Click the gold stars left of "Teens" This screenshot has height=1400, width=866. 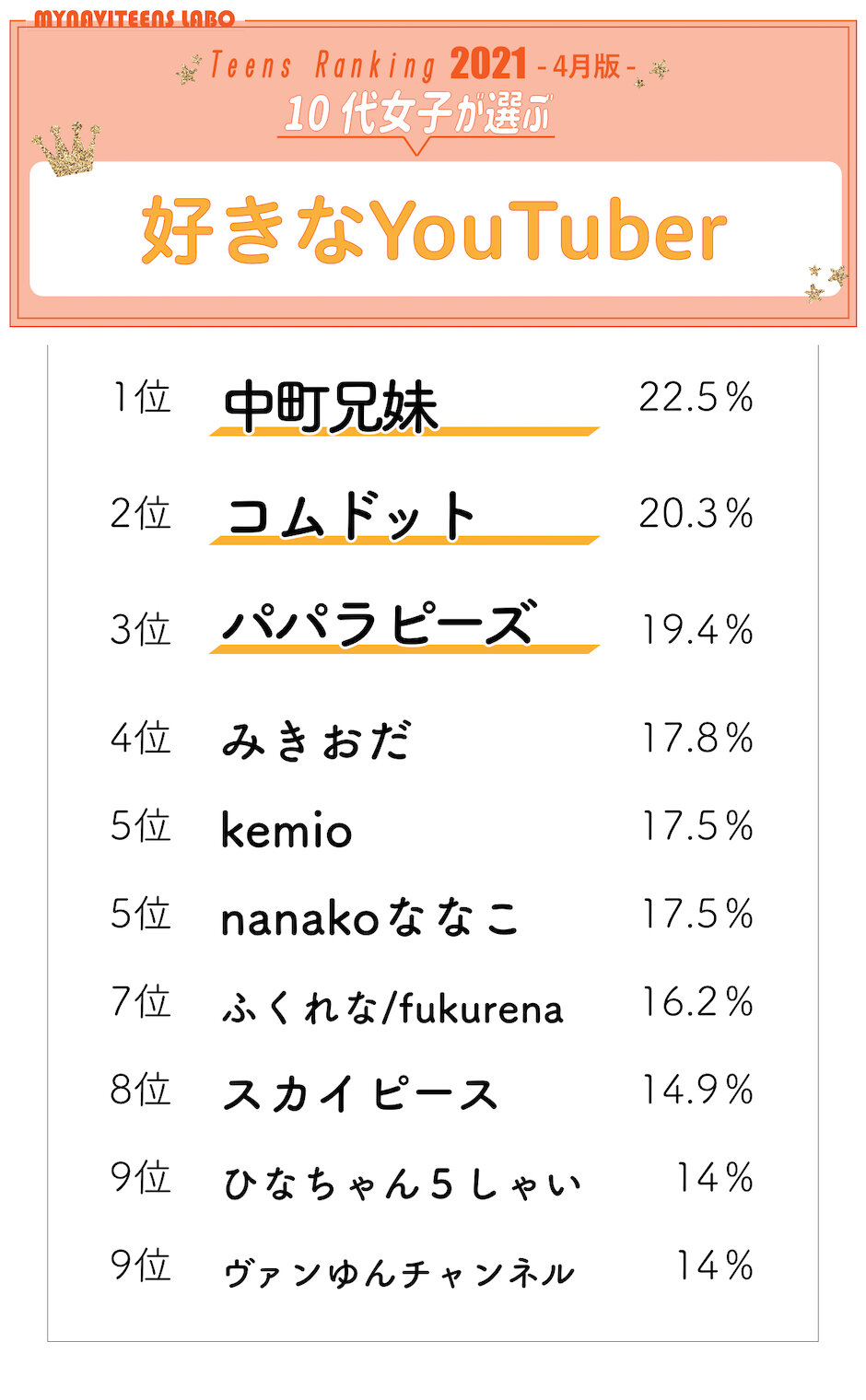(x=189, y=70)
